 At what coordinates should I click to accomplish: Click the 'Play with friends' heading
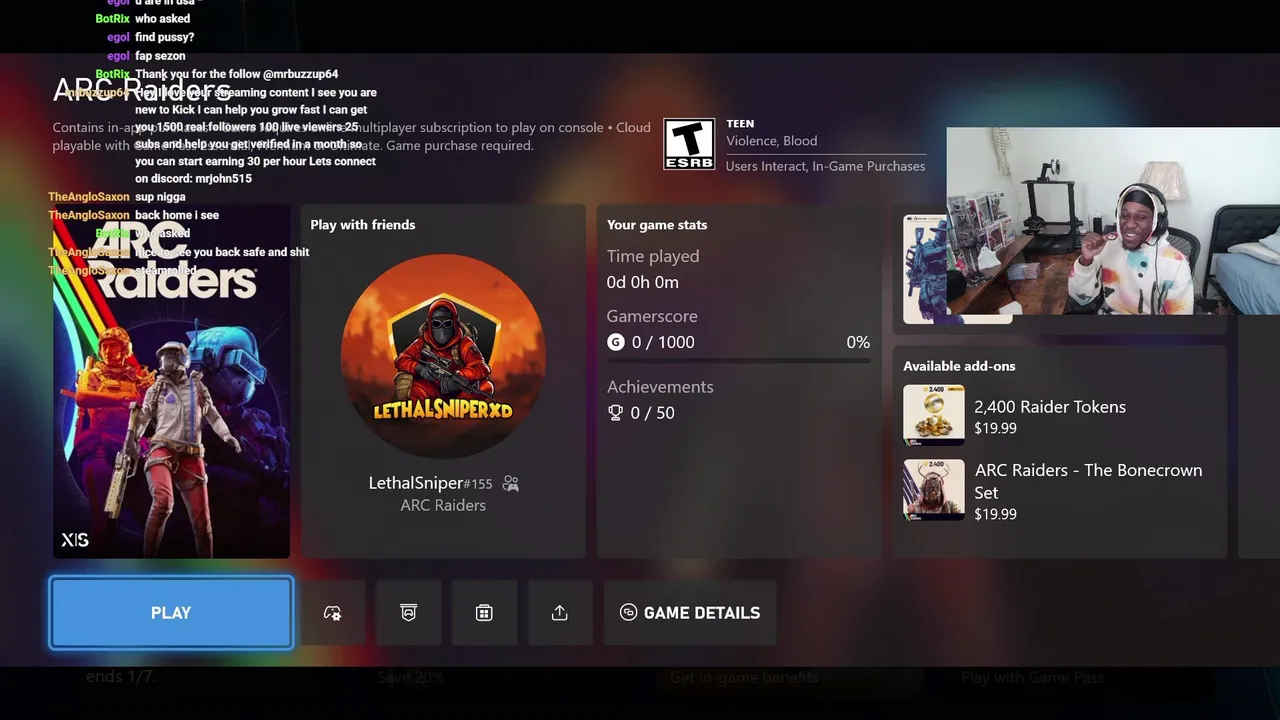[363, 225]
